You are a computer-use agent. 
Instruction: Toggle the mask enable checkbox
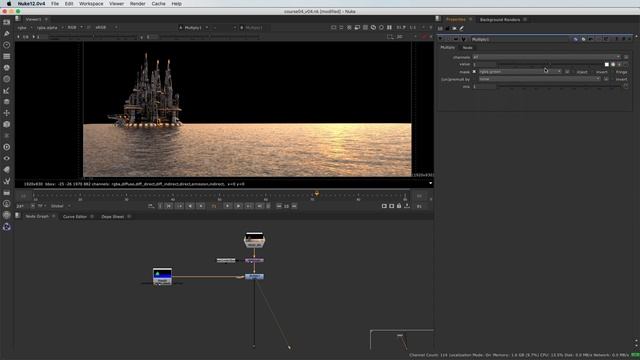pos(474,72)
